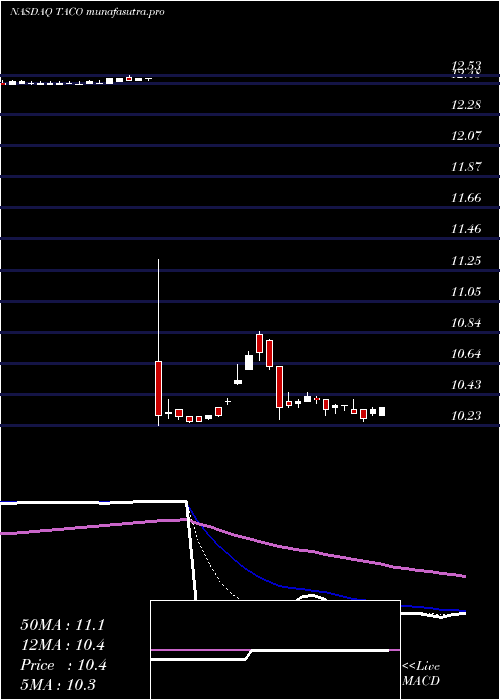This screenshot has width=500, height=700.
Task: Click the <<Live MACD label
Action: click(421, 674)
